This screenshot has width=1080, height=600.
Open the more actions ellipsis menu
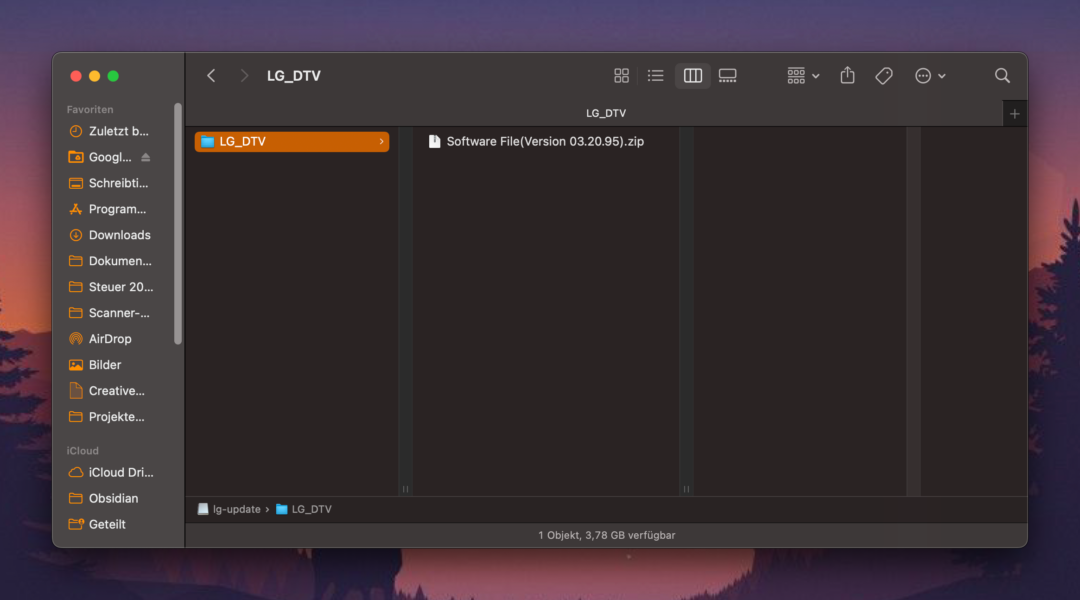tap(929, 76)
